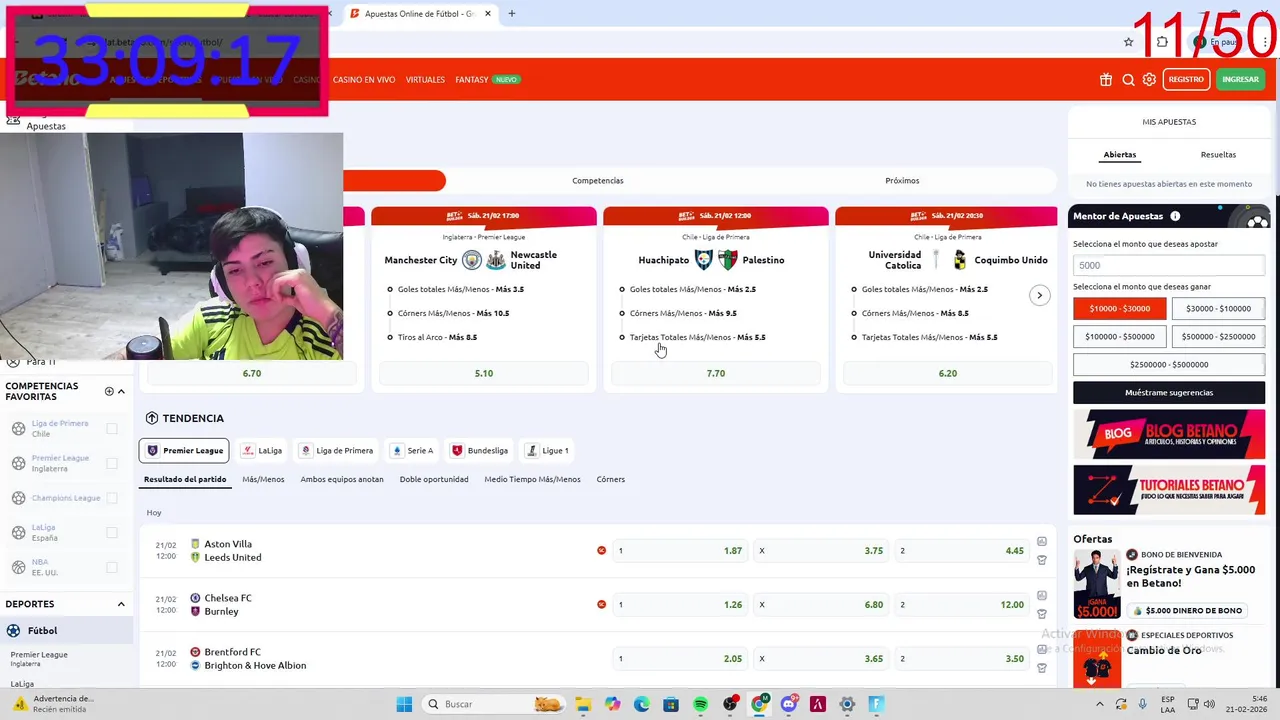This screenshot has width=1280, height=720.
Task: Open the Chrome three-dot menu
Action: click(1264, 42)
